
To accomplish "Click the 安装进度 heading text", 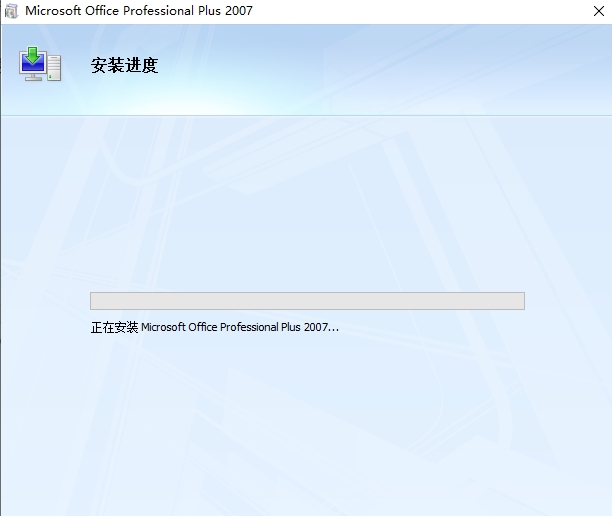I will click(124, 67).
